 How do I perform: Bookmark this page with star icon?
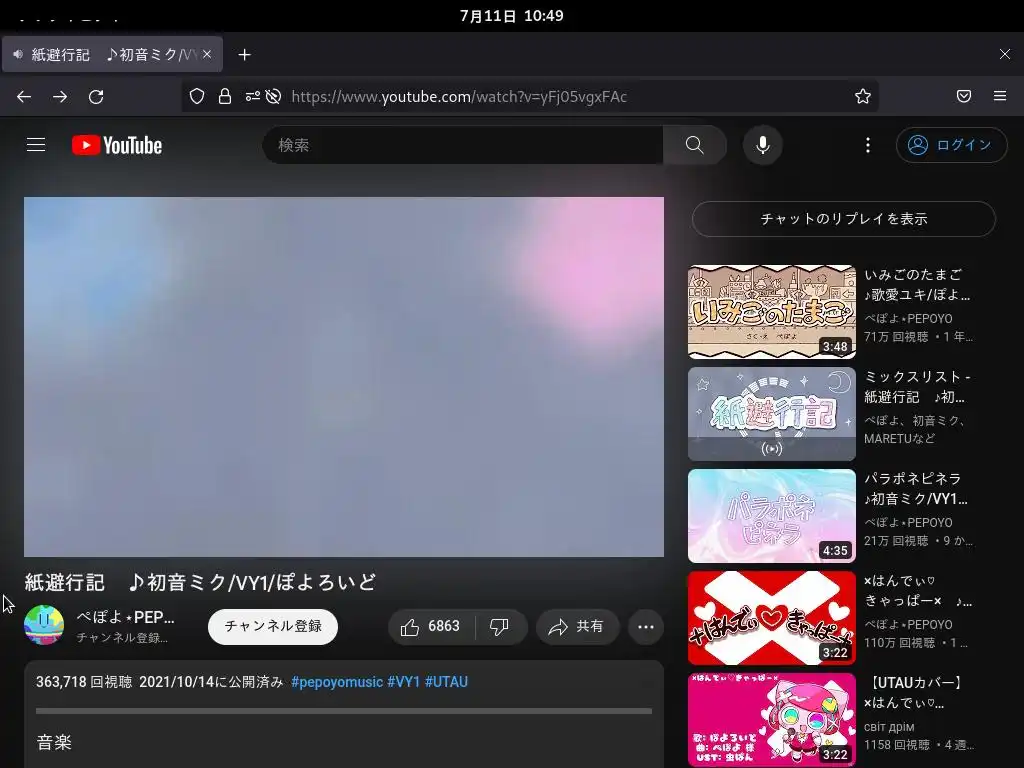click(x=863, y=97)
